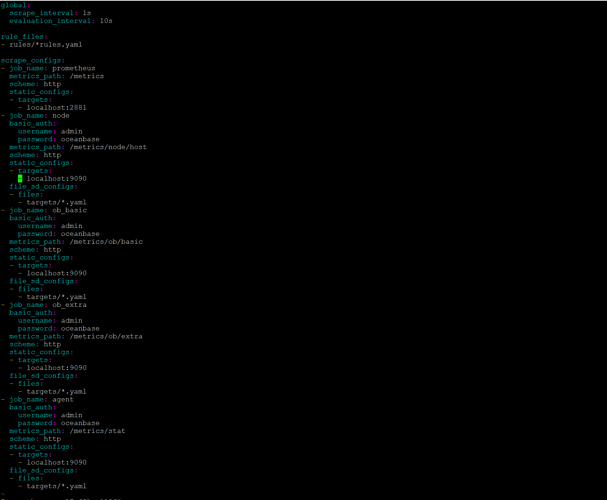Screen dimensions: 607x500
Task: Click the "rules/*rules.yaml" entry
Action: click(x=46, y=45)
